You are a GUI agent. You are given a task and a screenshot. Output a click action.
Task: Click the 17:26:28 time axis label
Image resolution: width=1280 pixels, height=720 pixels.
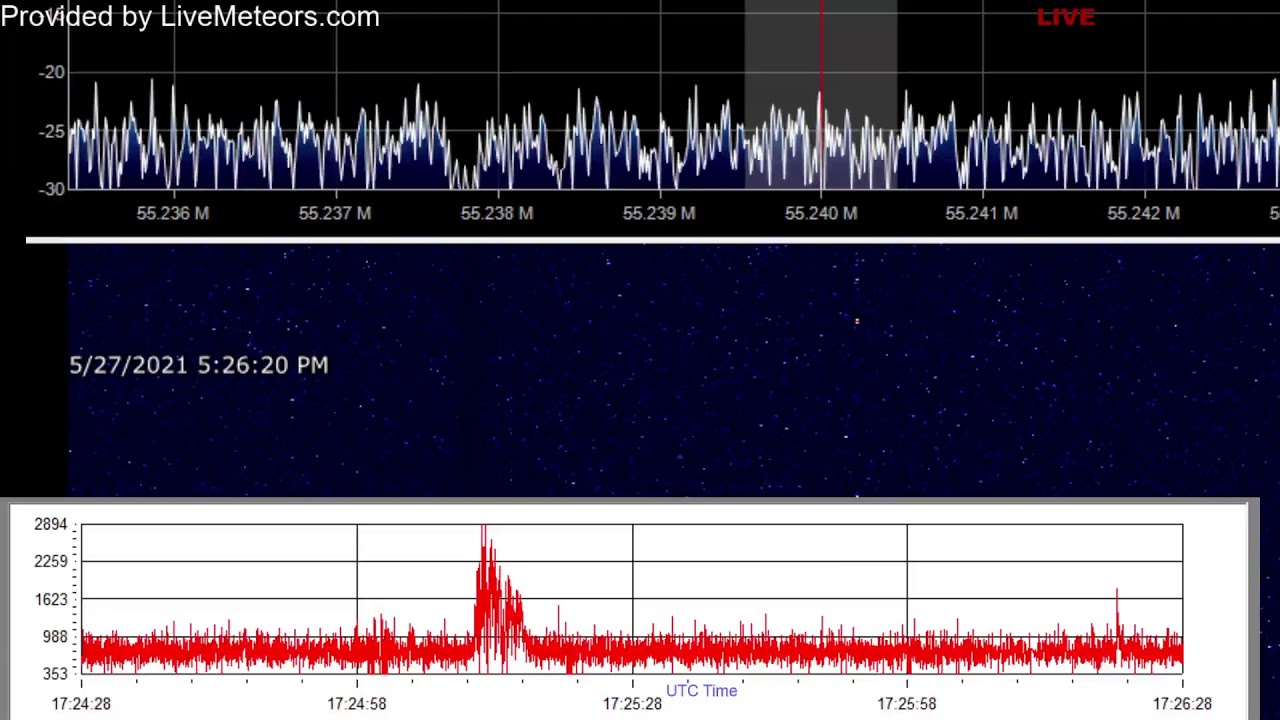click(1182, 704)
